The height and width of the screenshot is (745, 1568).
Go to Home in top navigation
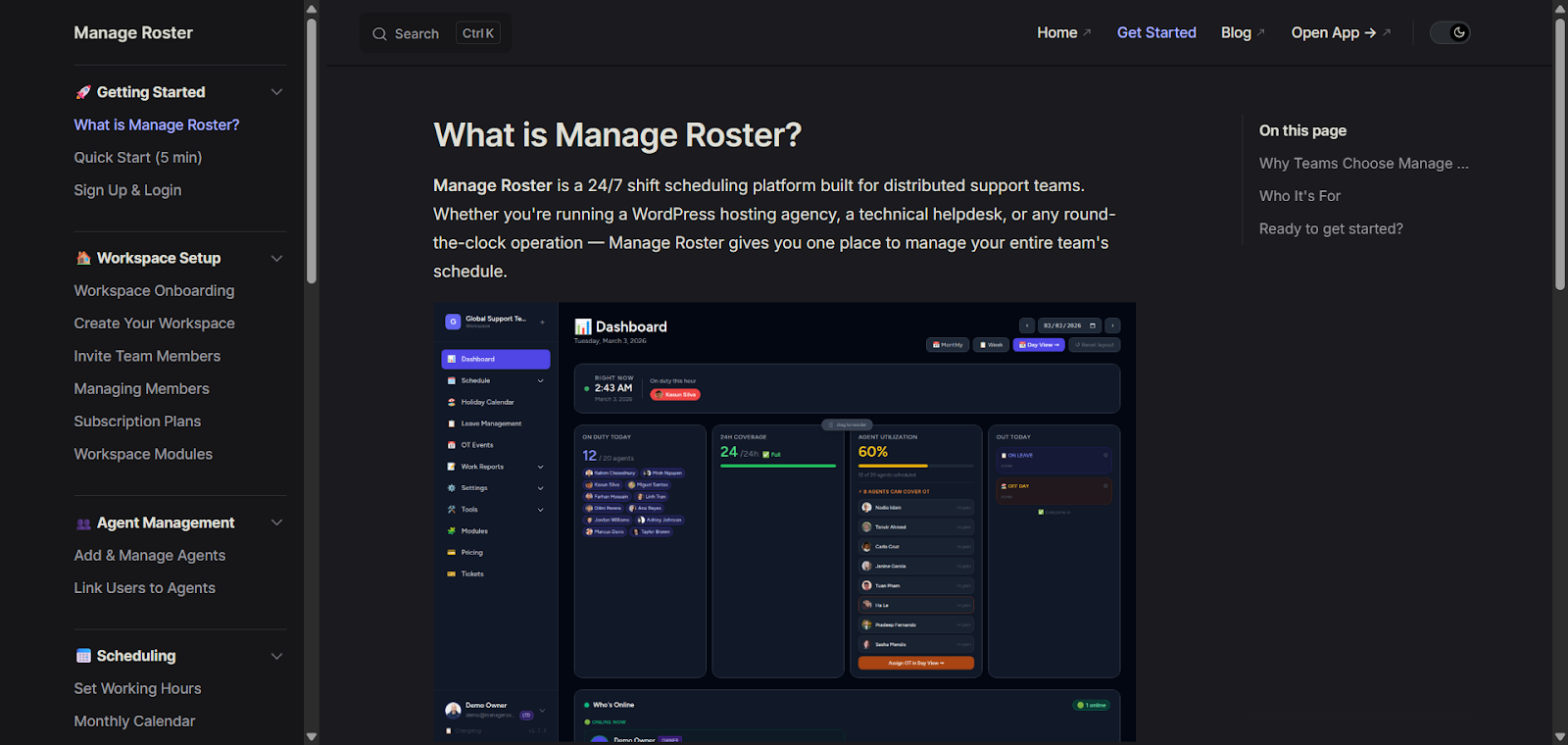1056,32
